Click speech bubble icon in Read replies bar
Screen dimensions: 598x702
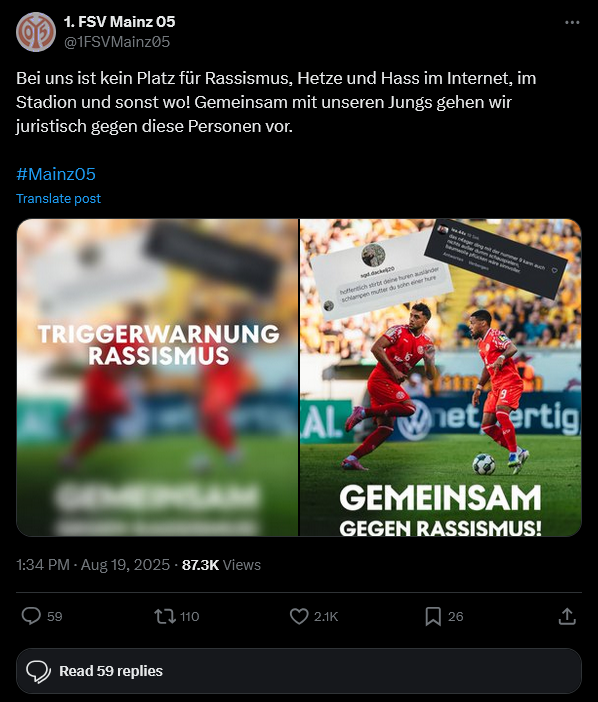pos(38,671)
